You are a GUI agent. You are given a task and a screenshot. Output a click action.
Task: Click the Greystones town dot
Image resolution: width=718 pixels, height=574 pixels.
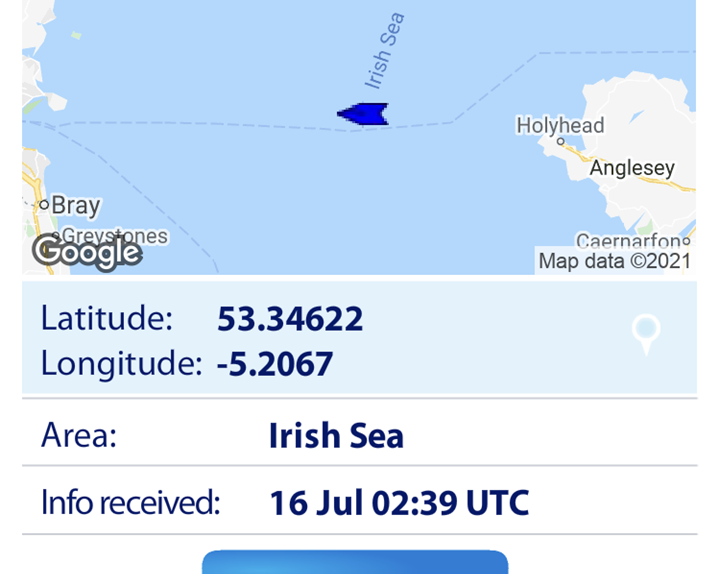click(56, 236)
